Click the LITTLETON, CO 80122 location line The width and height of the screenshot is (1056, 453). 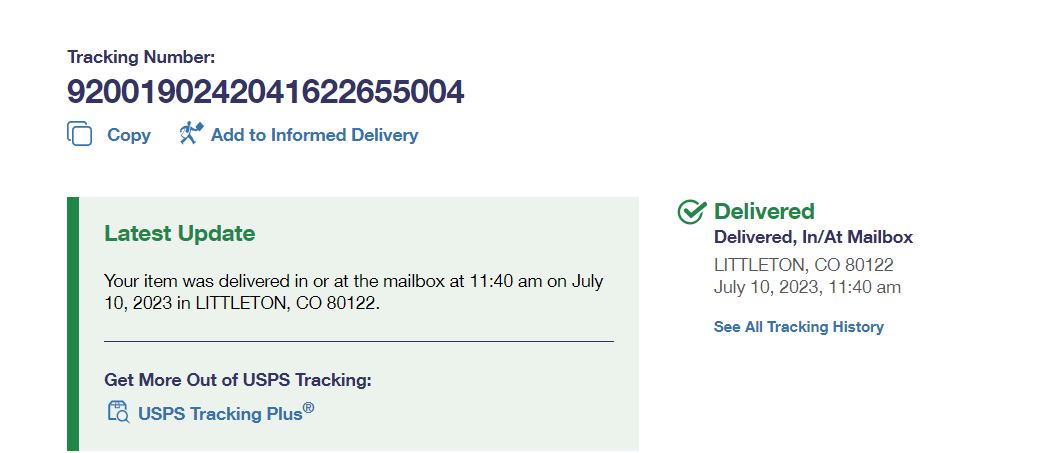tap(803, 265)
